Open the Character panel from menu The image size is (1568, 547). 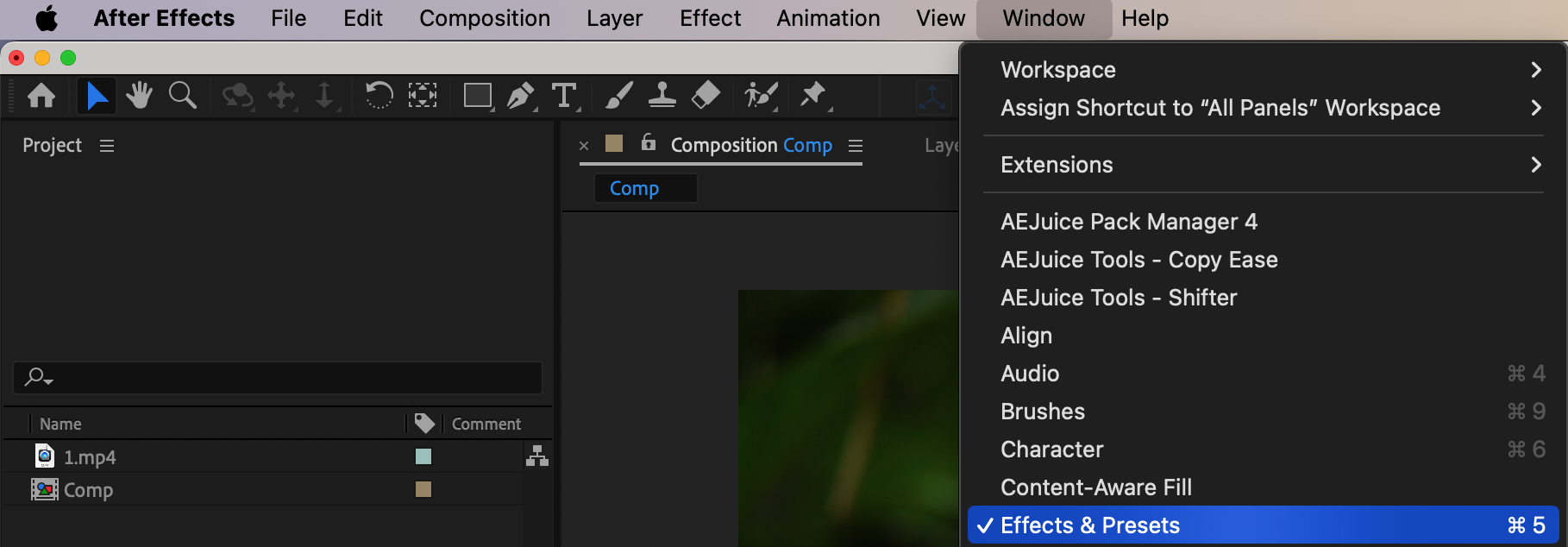tap(1051, 450)
